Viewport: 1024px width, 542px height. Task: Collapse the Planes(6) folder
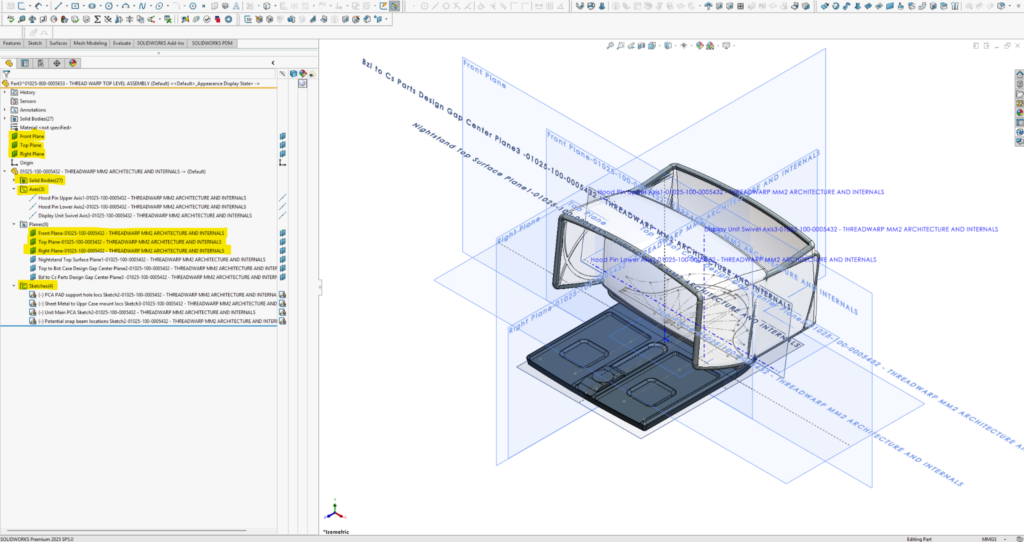pyautogui.click(x=14, y=224)
